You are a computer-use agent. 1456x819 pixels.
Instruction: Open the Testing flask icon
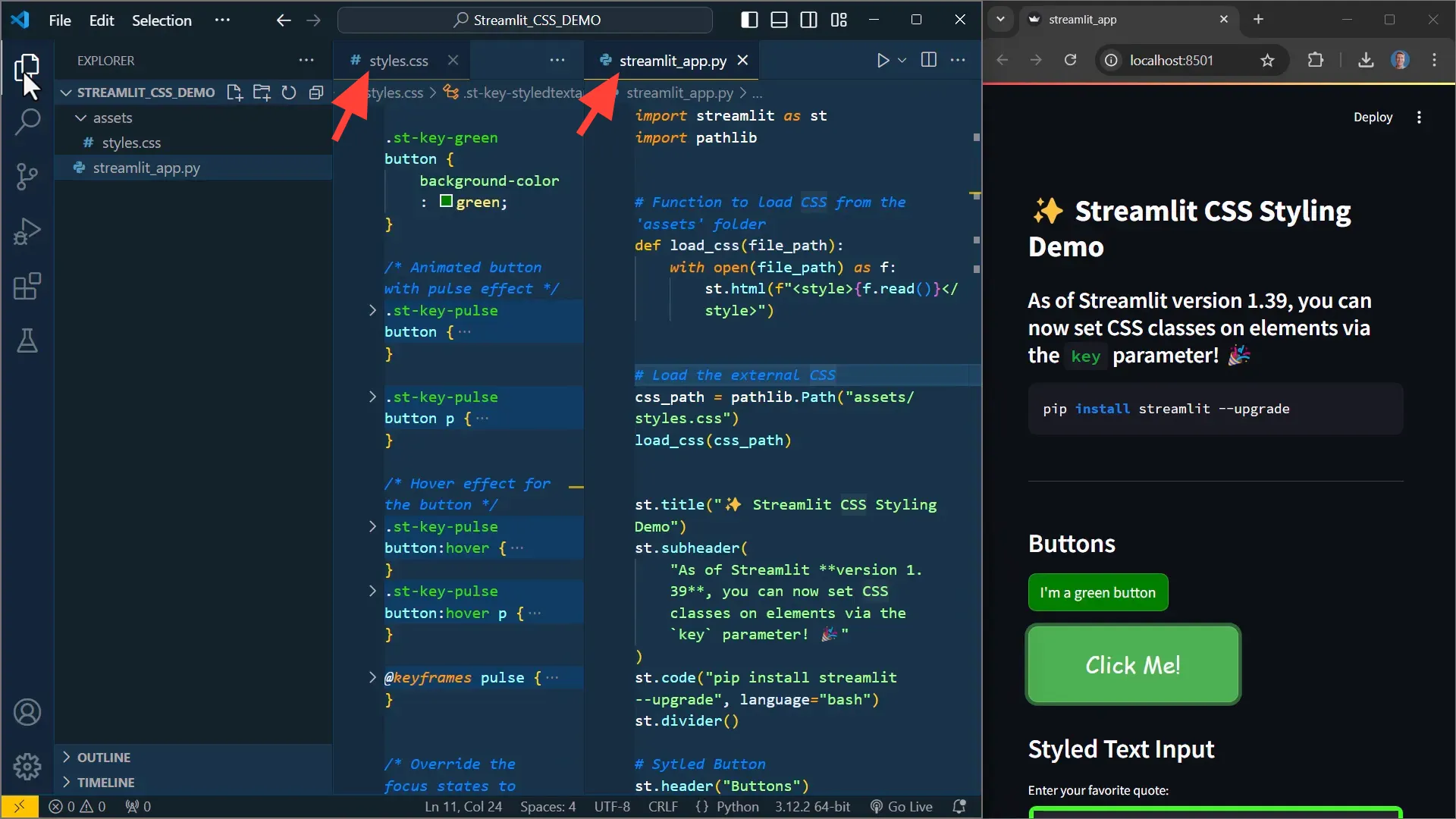coord(27,341)
